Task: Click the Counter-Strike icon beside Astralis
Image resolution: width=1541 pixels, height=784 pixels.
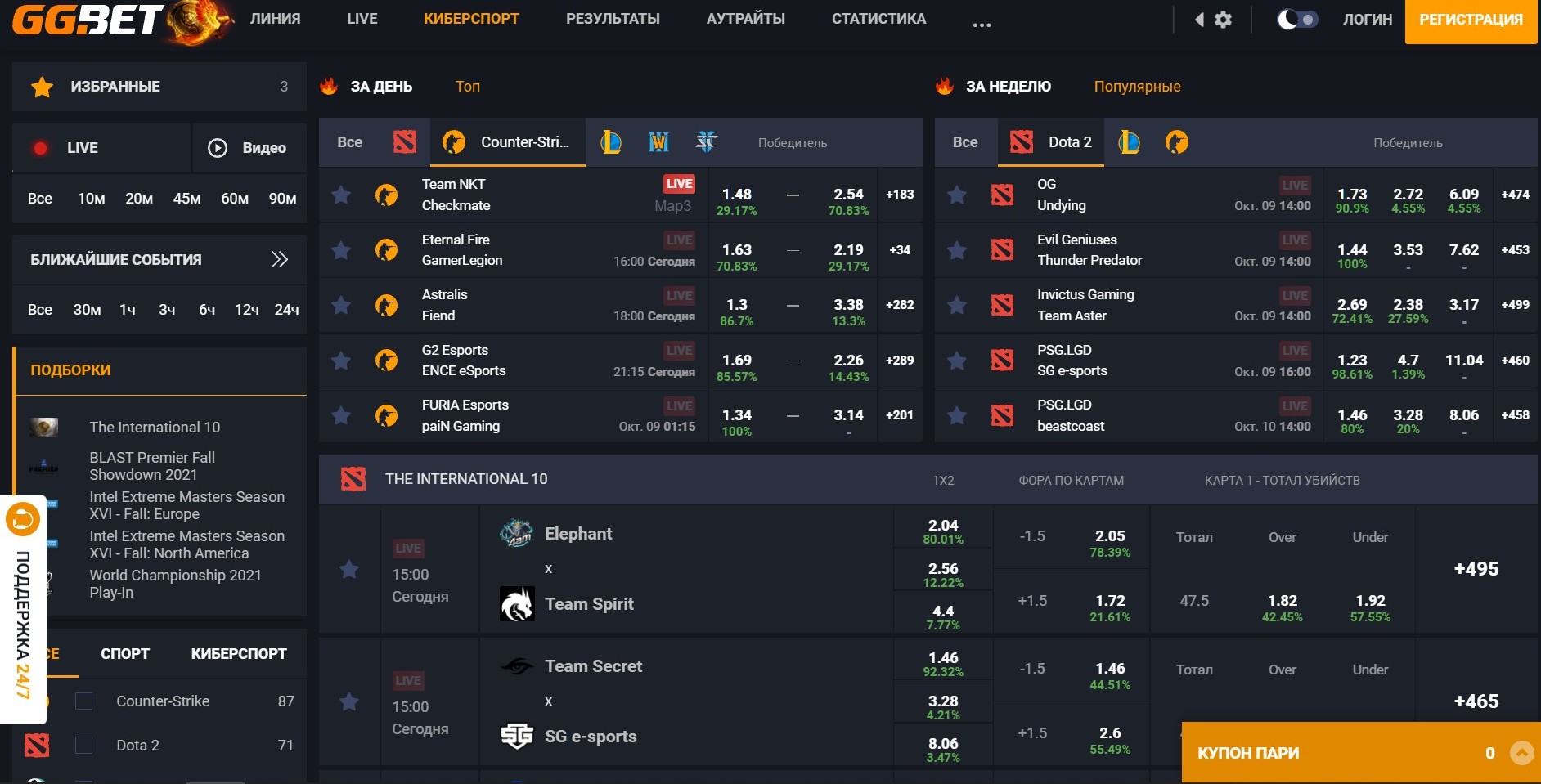Action: (386, 305)
